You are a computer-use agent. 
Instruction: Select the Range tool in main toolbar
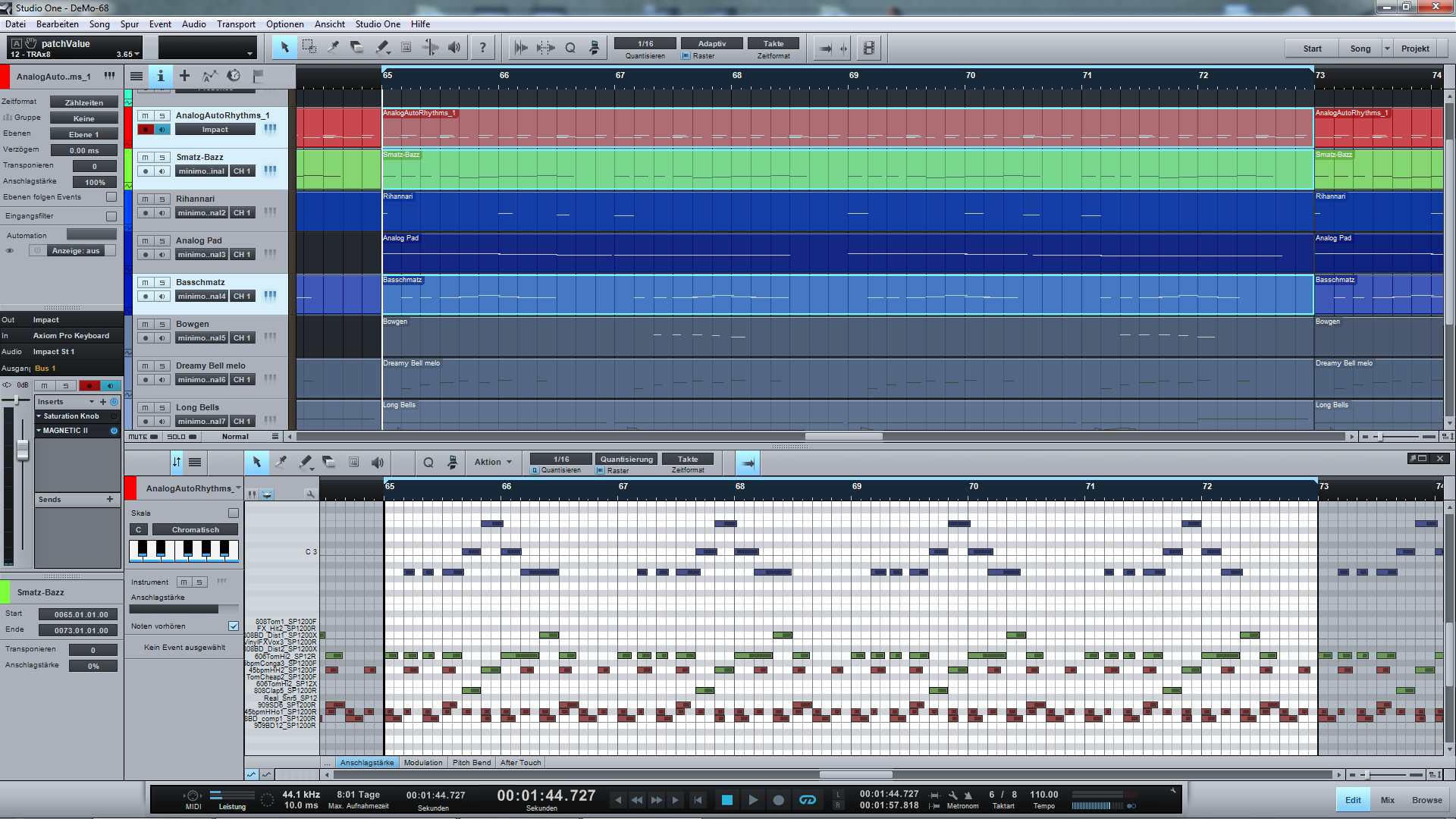coord(309,48)
